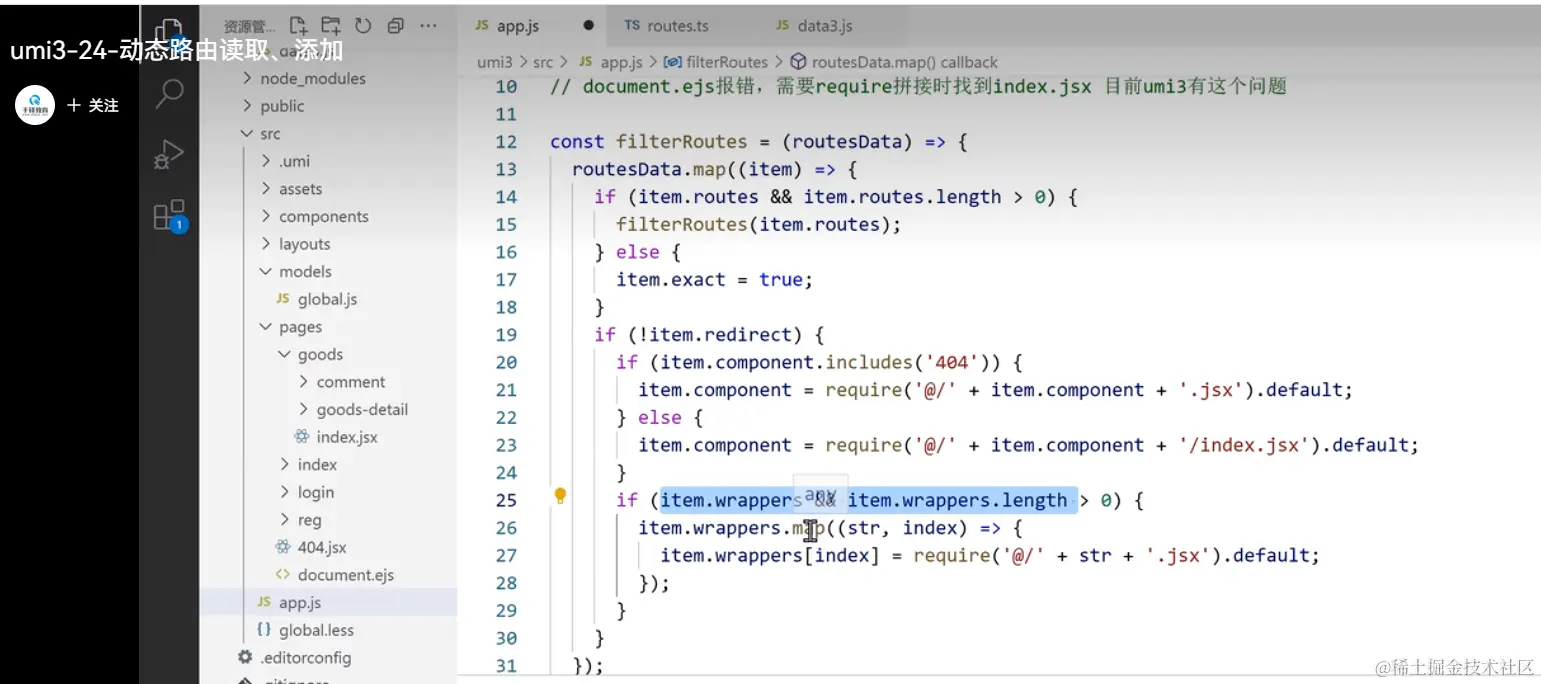Collapse the pages folder chevron
This screenshot has width=1541, height=684.
tap(265, 327)
